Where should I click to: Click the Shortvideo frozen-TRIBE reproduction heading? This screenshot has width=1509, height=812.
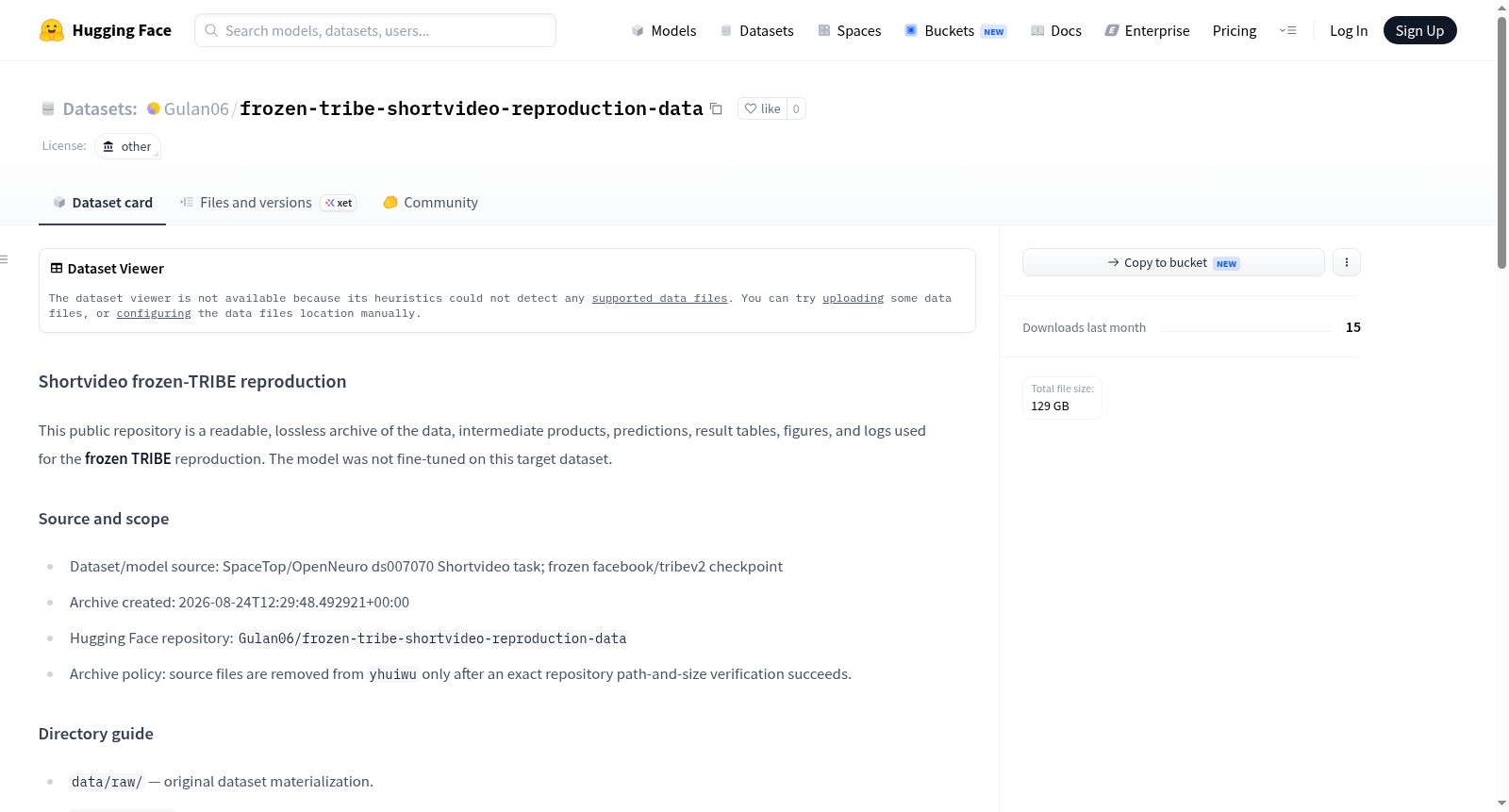click(192, 381)
